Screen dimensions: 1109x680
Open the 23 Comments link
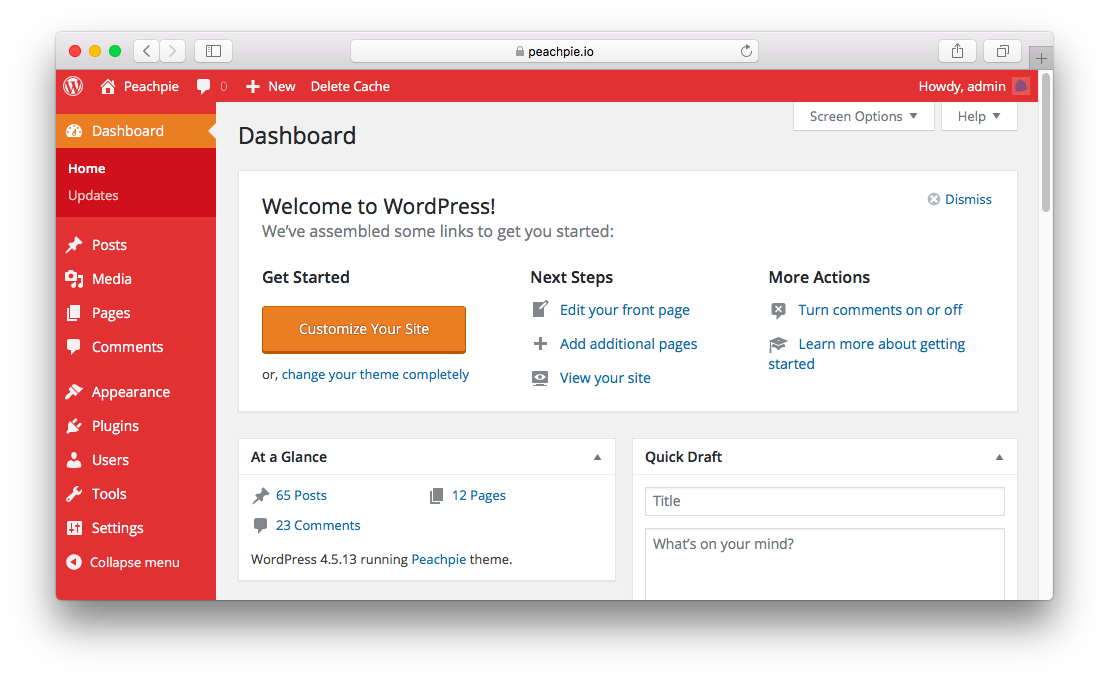pos(318,525)
